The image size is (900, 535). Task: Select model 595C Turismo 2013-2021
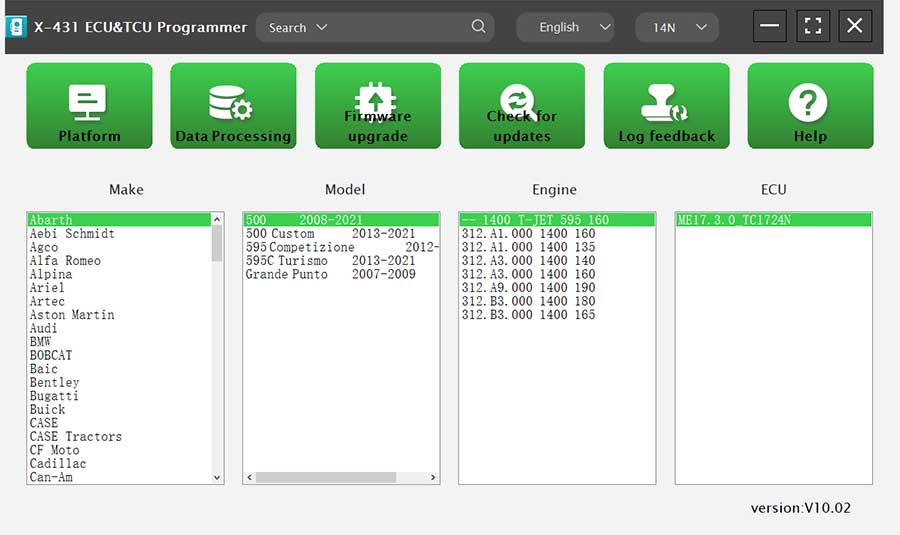click(342, 261)
